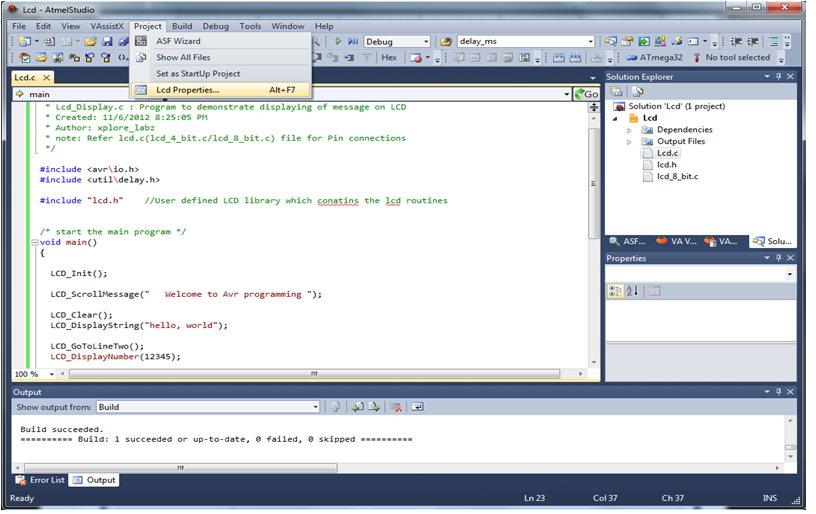Toggle Alphabetical sort in Properties
Viewport: 816px width, 514px height.
tap(632, 291)
